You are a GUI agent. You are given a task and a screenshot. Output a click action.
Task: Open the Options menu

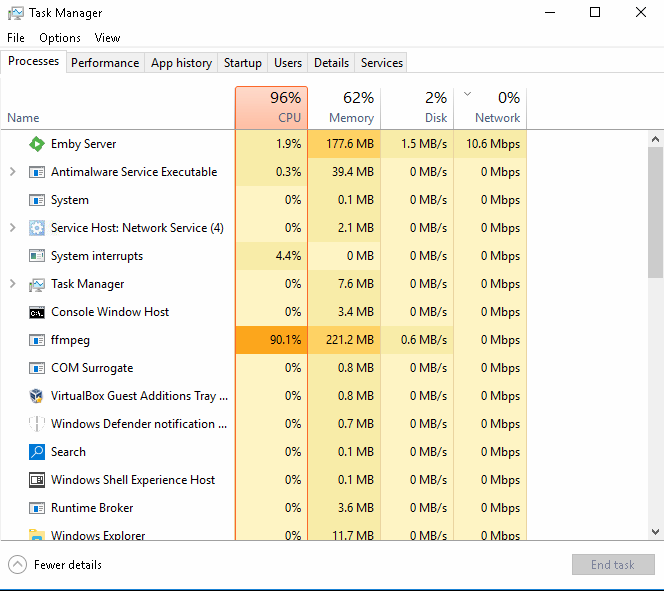coord(60,38)
